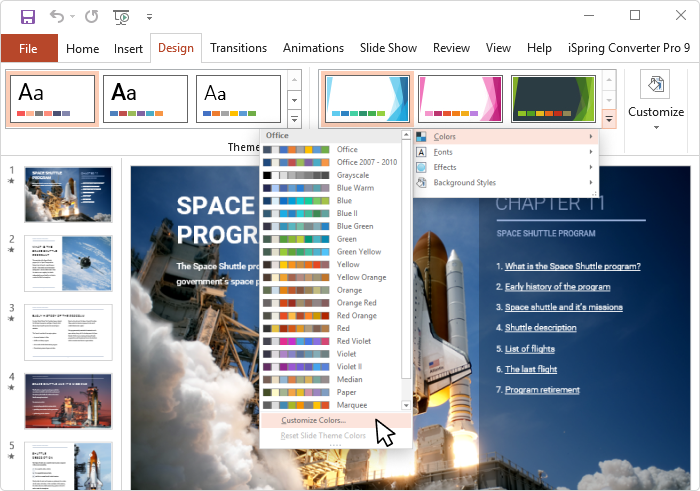Open Customize Quick Access Toolbar arrow

click(150, 17)
